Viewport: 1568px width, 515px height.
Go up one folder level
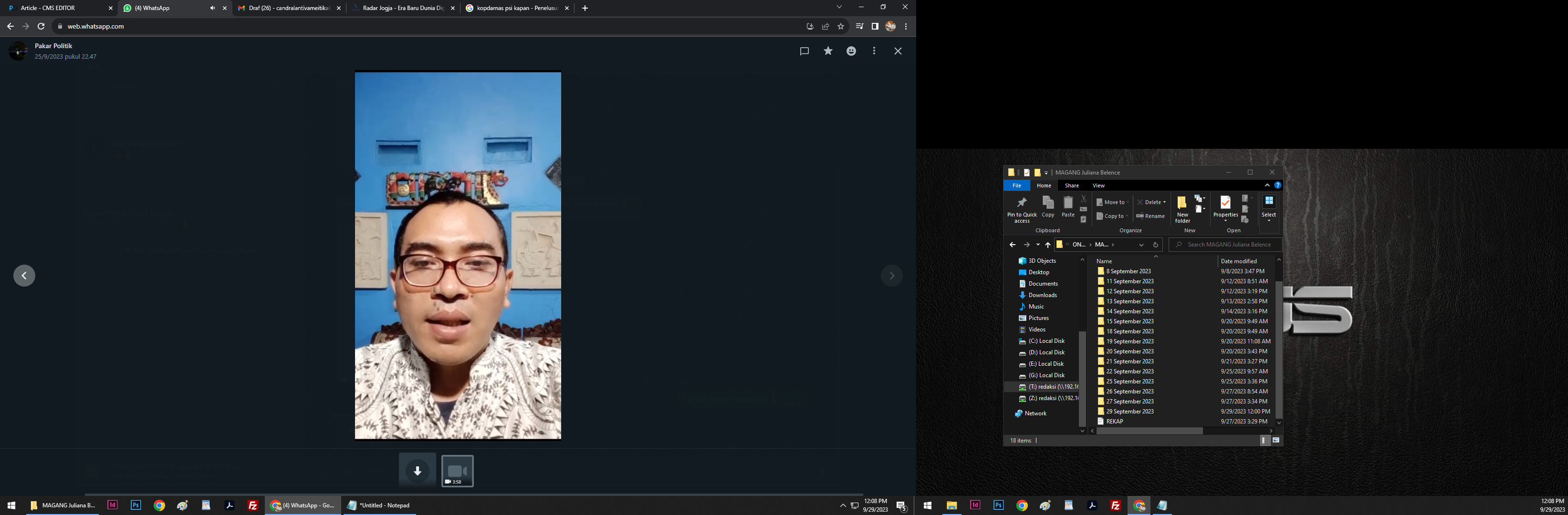[1047, 245]
